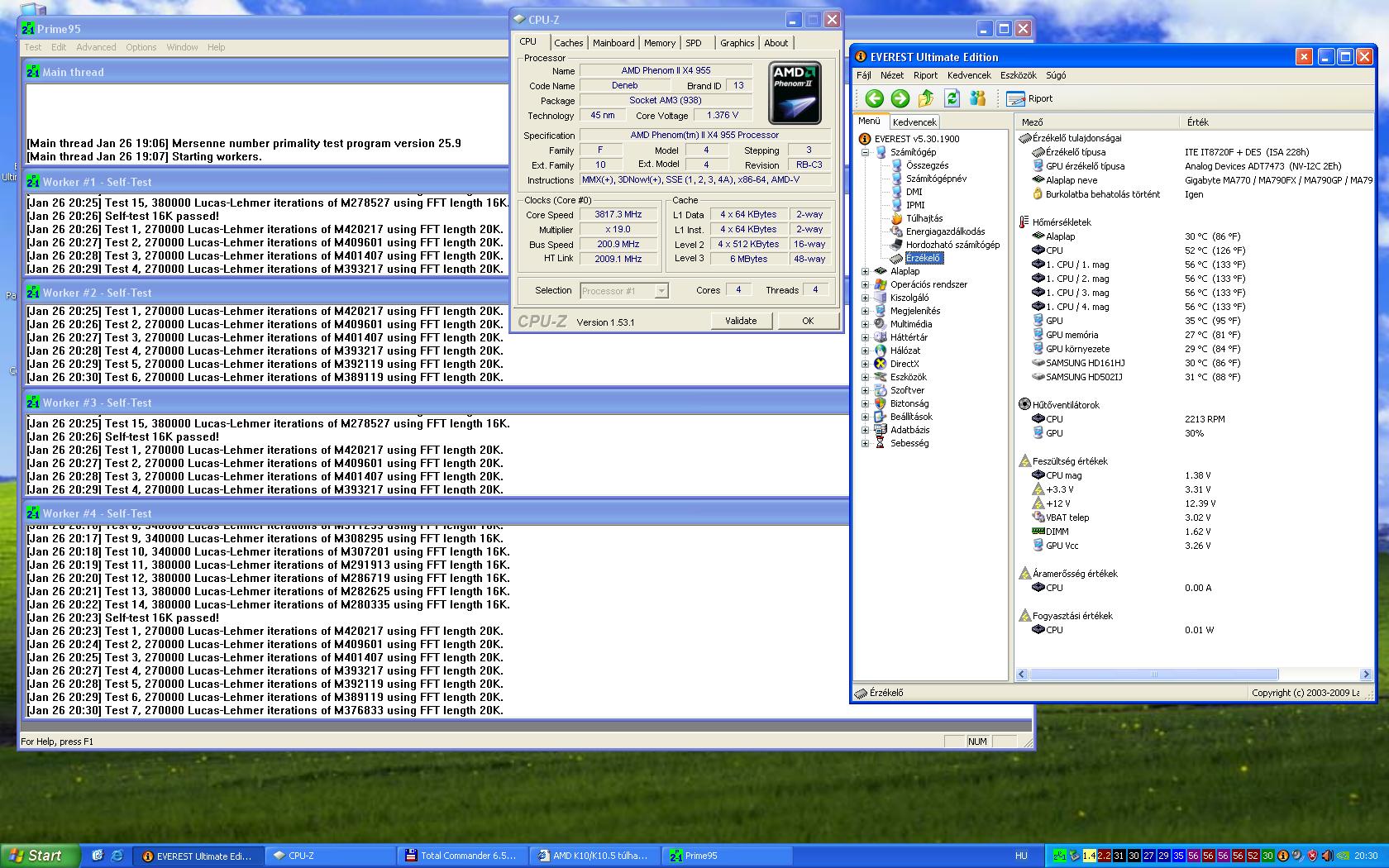
Task: Expand the Háttértár tree node
Action: [x=865, y=337]
